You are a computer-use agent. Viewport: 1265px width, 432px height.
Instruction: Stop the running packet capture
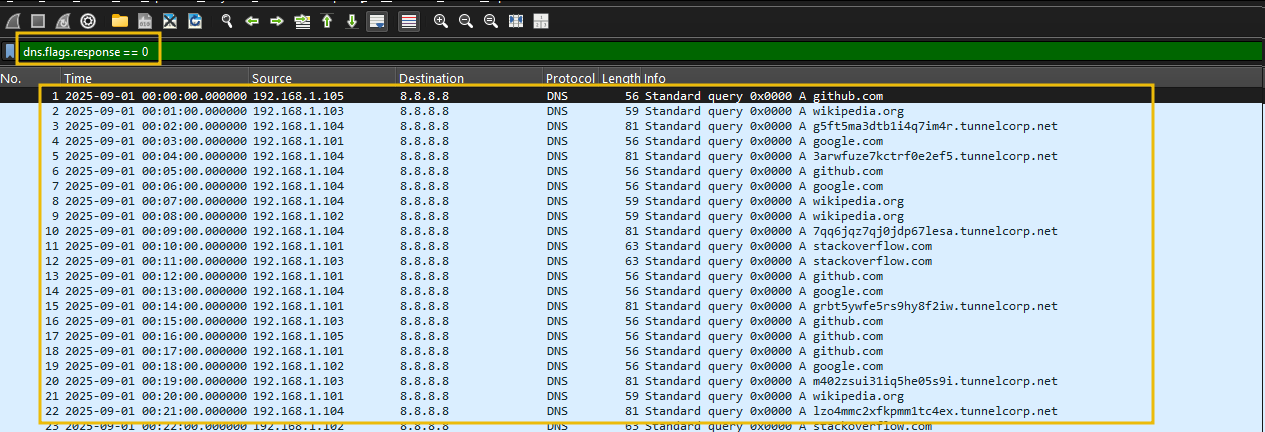pyautogui.click(x=38, y=21)
